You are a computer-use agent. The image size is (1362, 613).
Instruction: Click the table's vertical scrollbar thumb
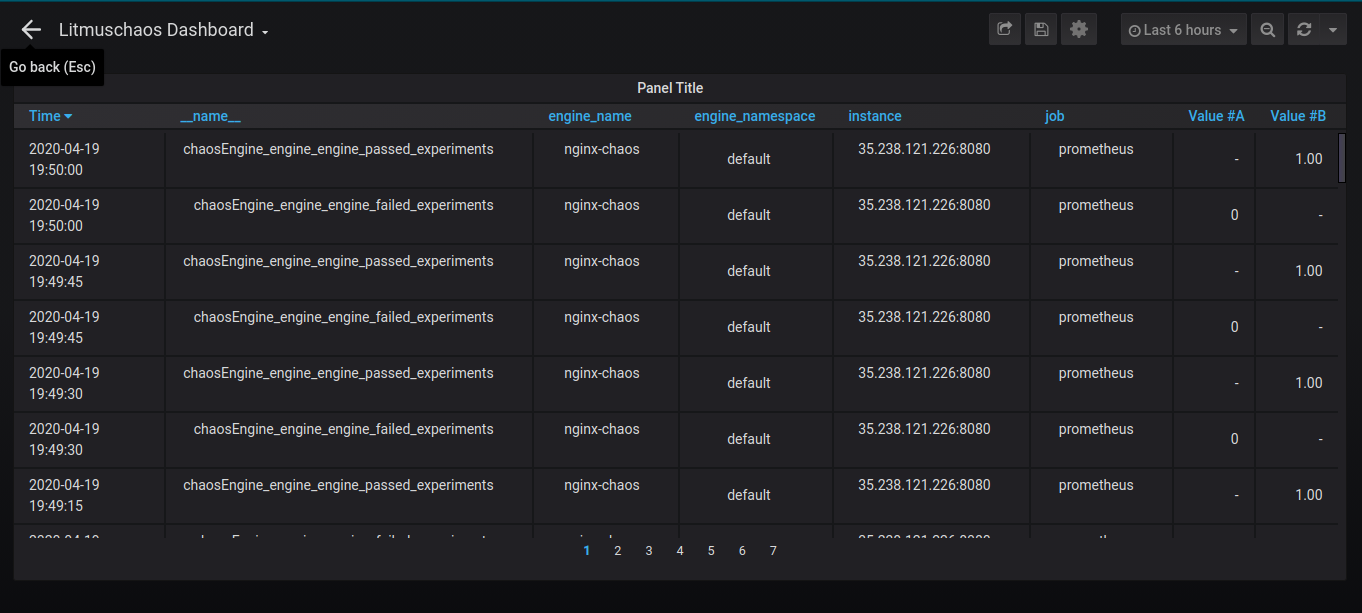pos(1342,157)
